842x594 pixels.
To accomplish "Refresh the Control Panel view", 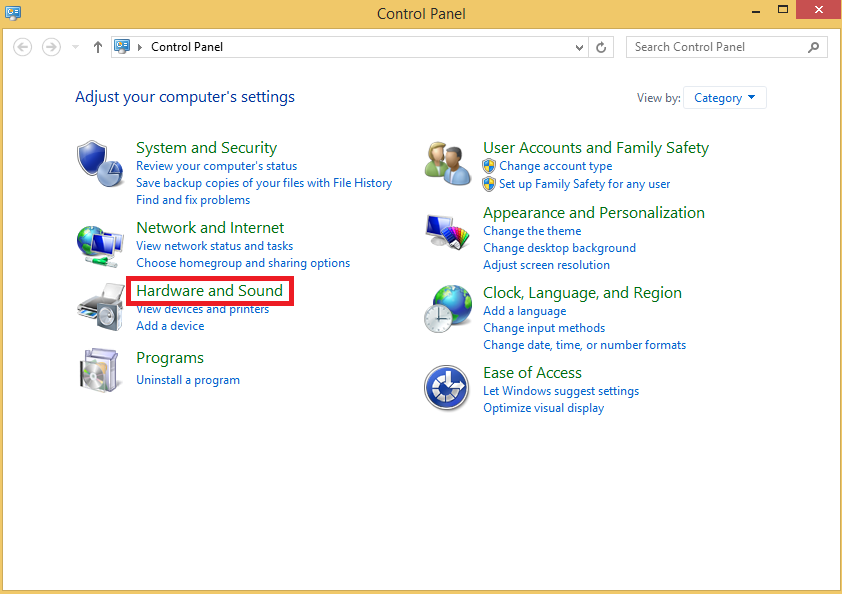I will coord(601,47).
